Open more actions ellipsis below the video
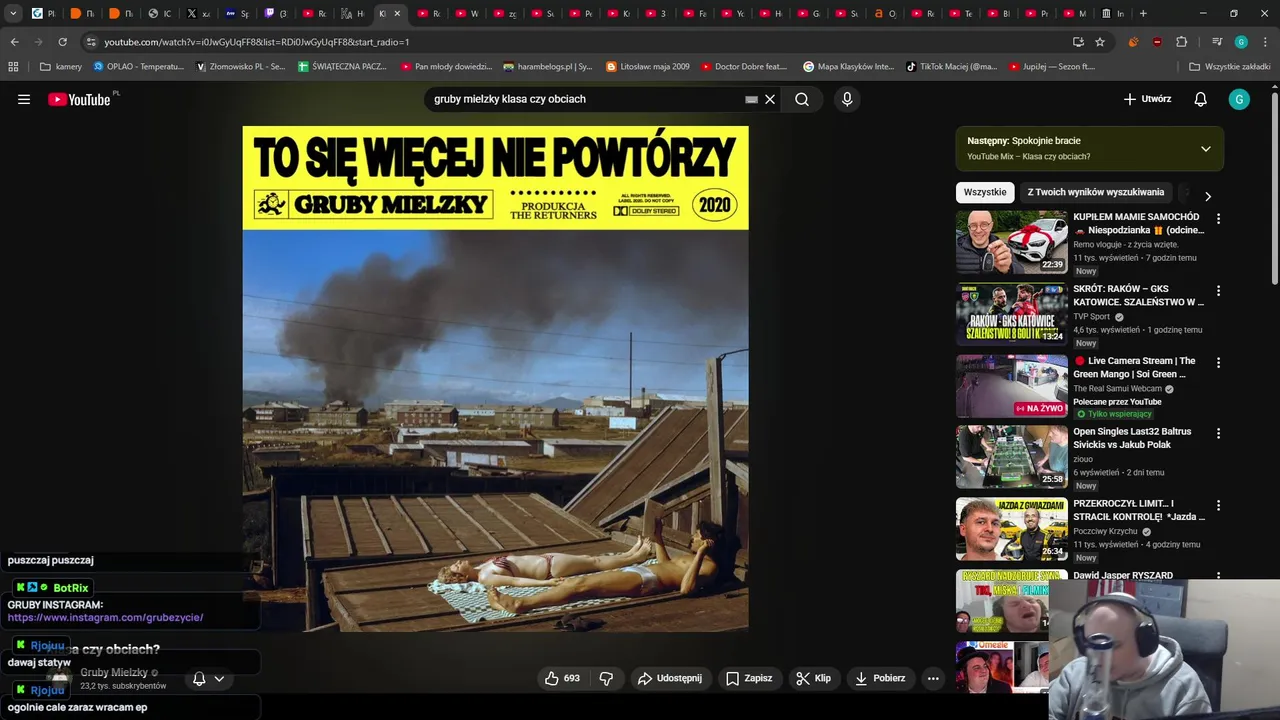Viewport: 1280px width, 720px height. tap(933, 678)
